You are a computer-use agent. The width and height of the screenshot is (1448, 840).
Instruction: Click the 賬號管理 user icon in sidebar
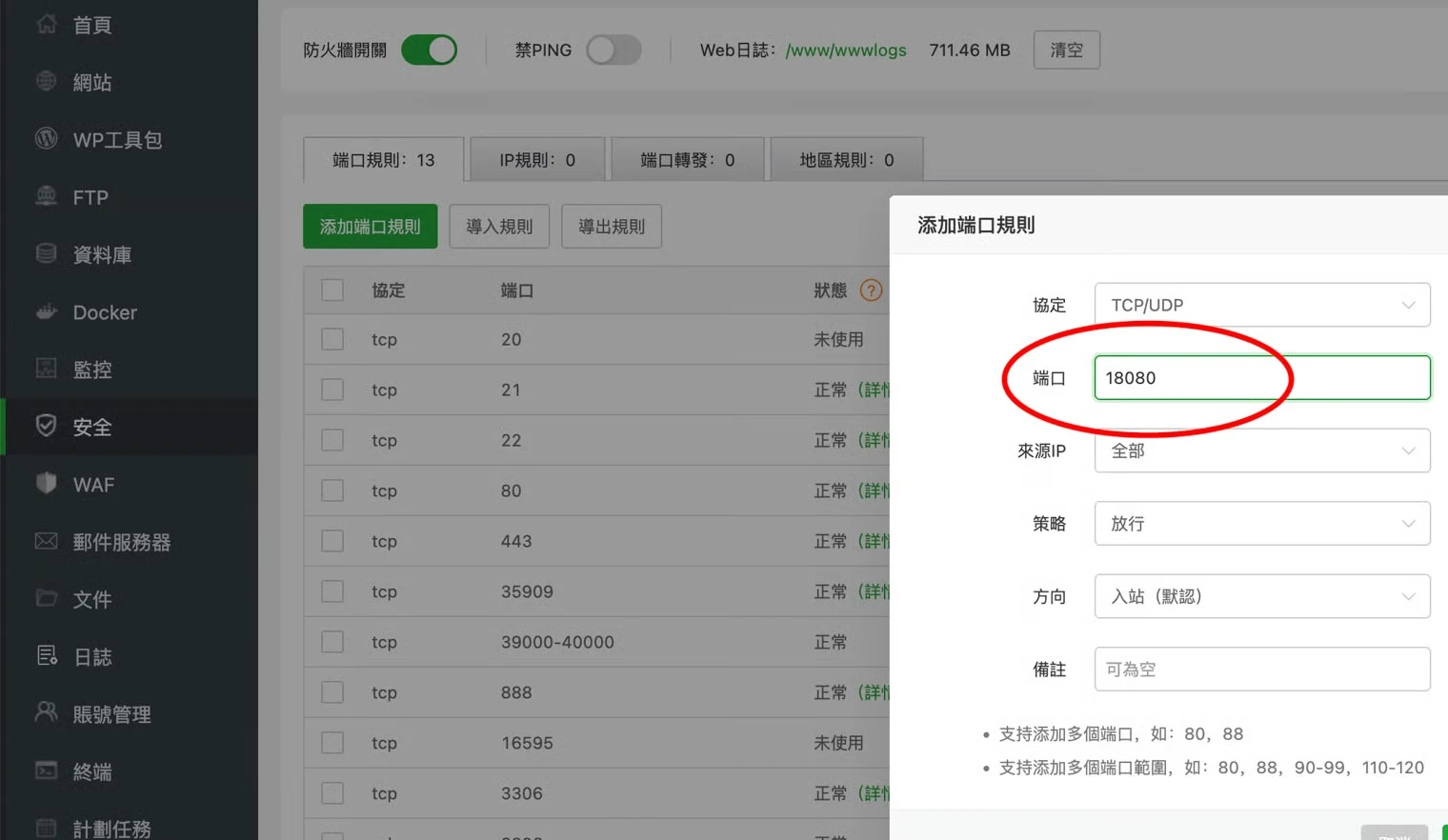point(46,712)
